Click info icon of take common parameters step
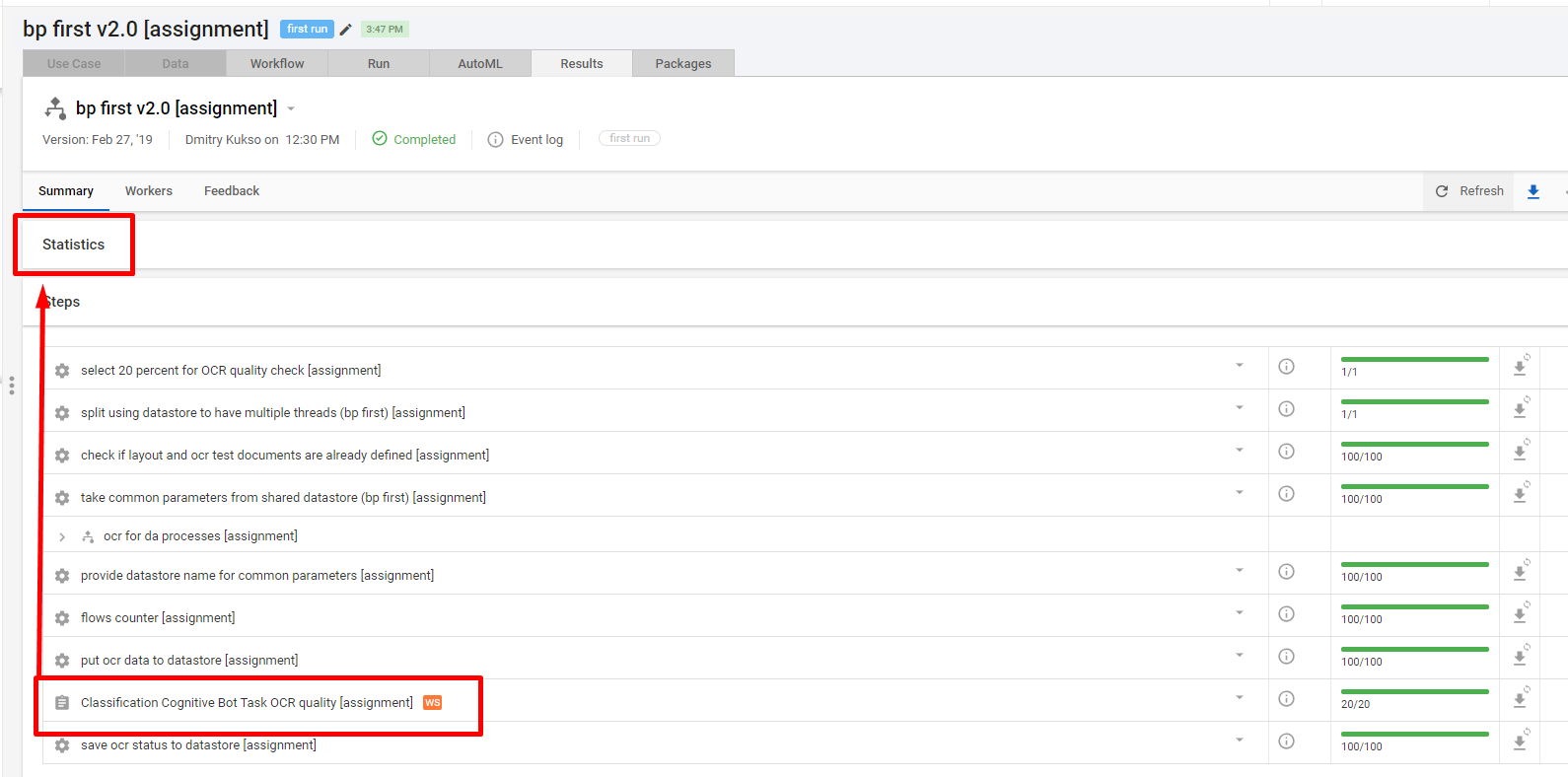The width and height of the screenshot is (1568, 777). click(x=1287, y=494)
